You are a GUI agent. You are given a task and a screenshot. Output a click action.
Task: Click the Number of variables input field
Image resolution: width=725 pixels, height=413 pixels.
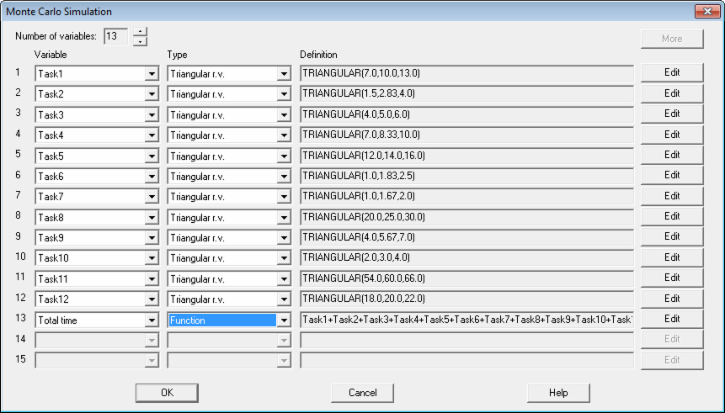[116, 38]
